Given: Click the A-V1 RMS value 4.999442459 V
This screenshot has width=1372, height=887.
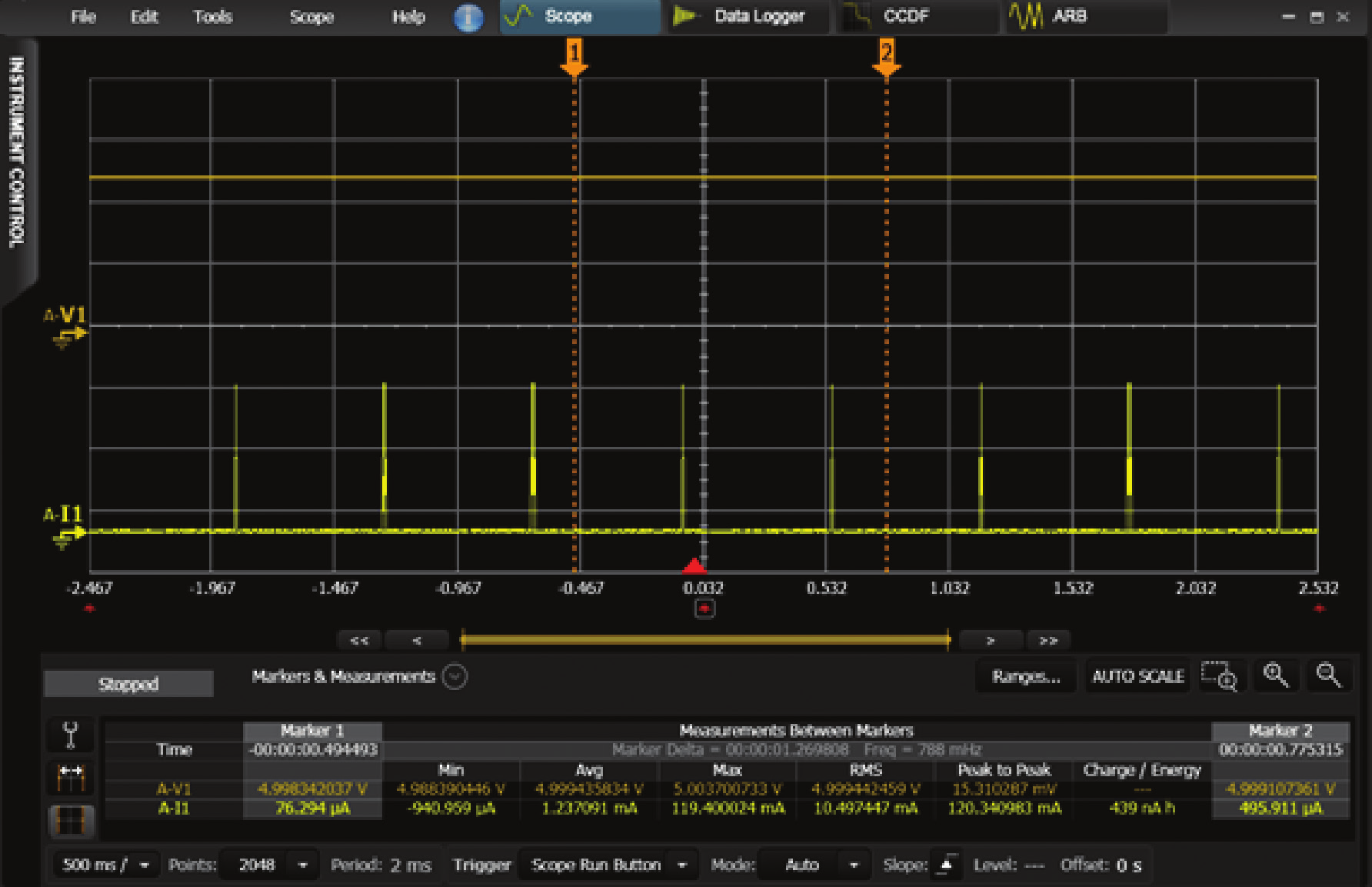Looking at the screenshot, I should point(866,789).
